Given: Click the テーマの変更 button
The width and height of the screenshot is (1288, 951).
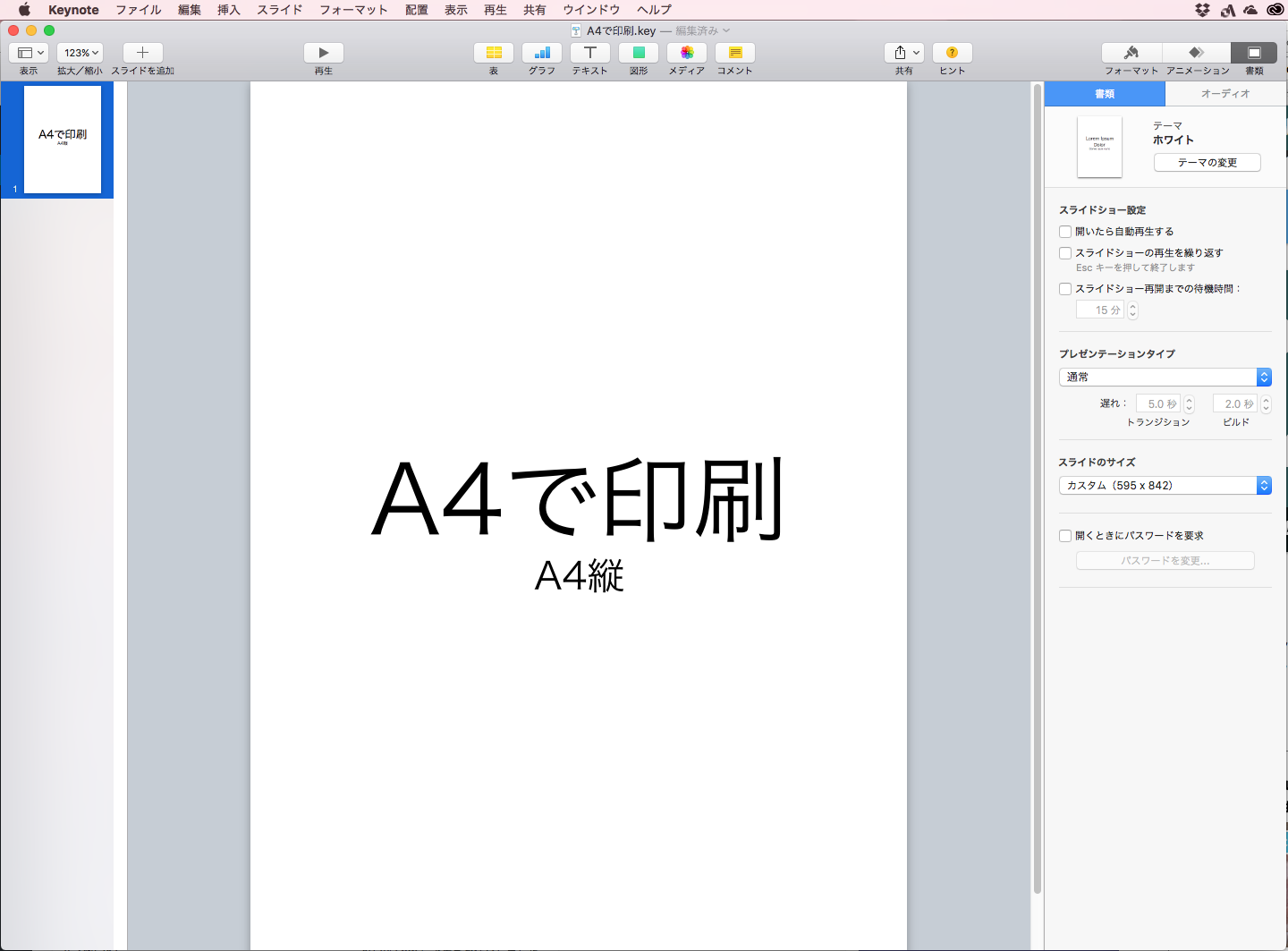Looking at the screenshot, I should tap(1207, 163).
